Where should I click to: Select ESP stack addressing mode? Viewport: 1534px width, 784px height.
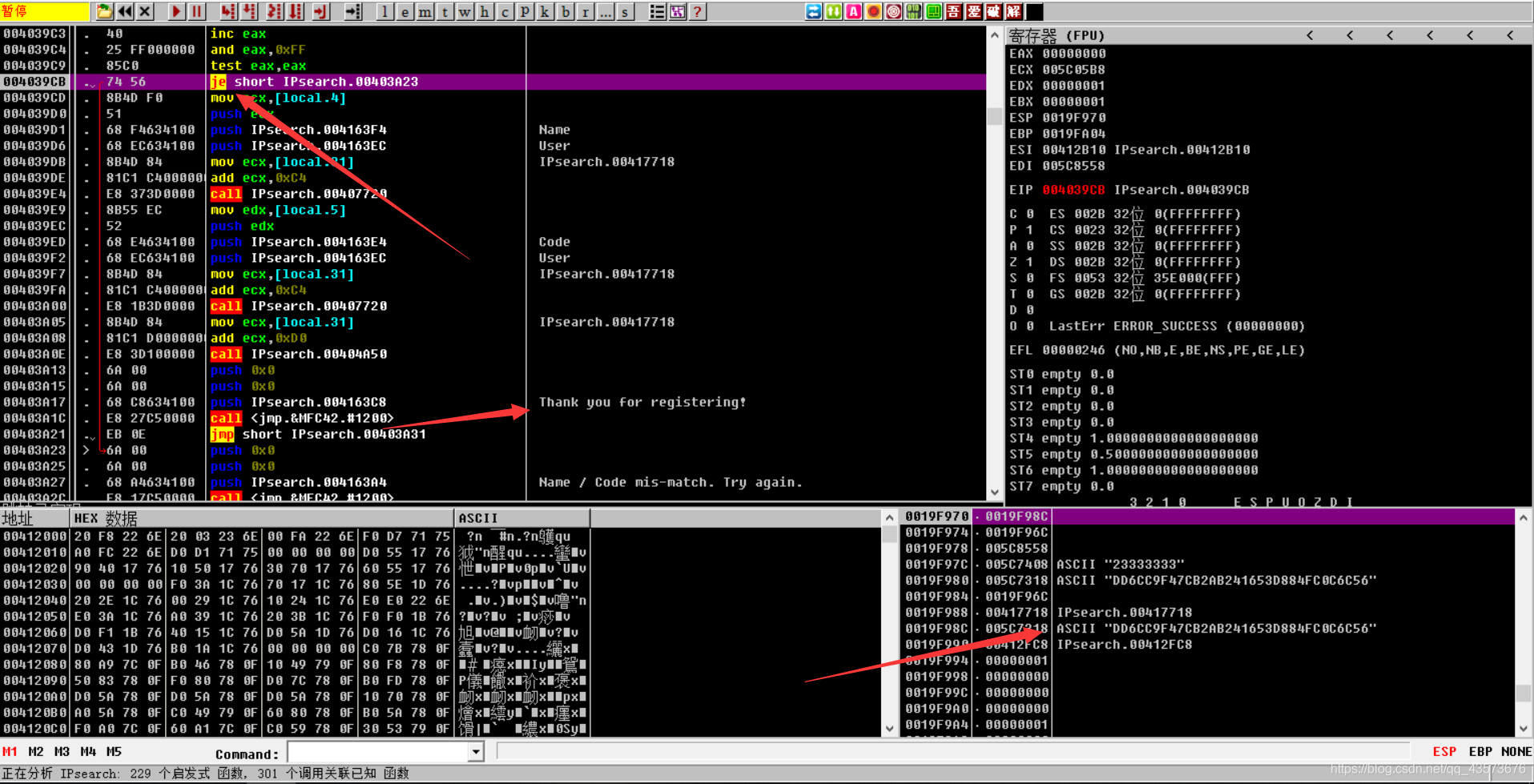[x=1444, y=751]
